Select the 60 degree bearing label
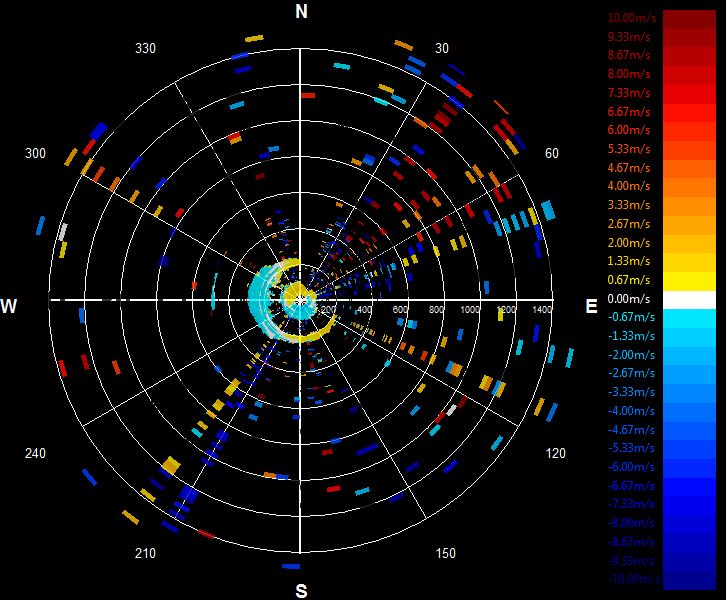This screenshot has height=600, width=726. click(x=551, y=153)
